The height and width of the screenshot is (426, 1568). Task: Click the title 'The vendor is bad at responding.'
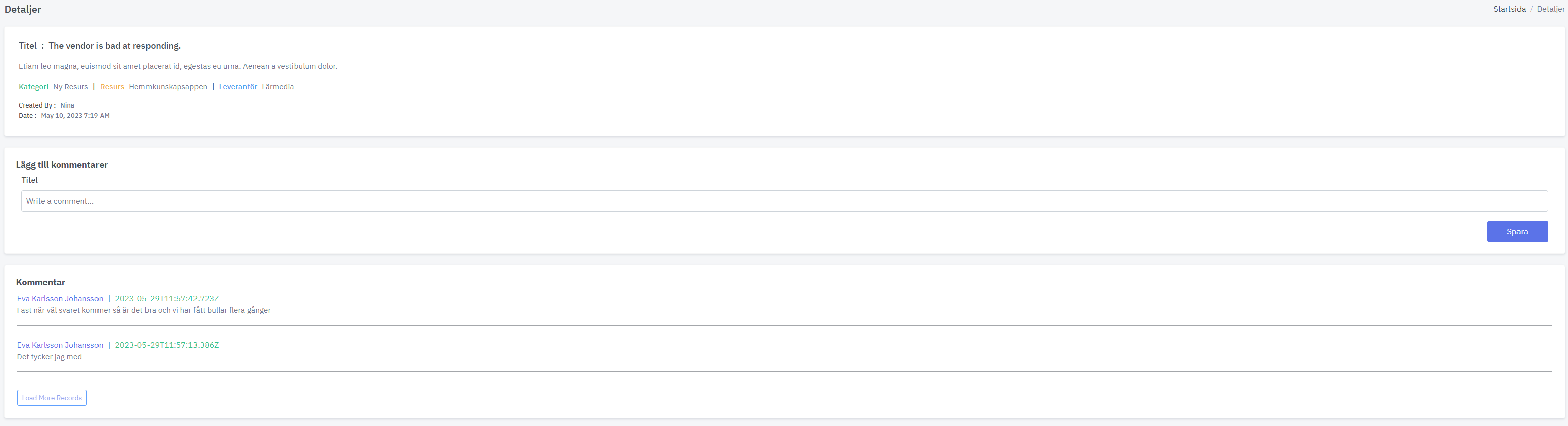click(x=115, y=46)
